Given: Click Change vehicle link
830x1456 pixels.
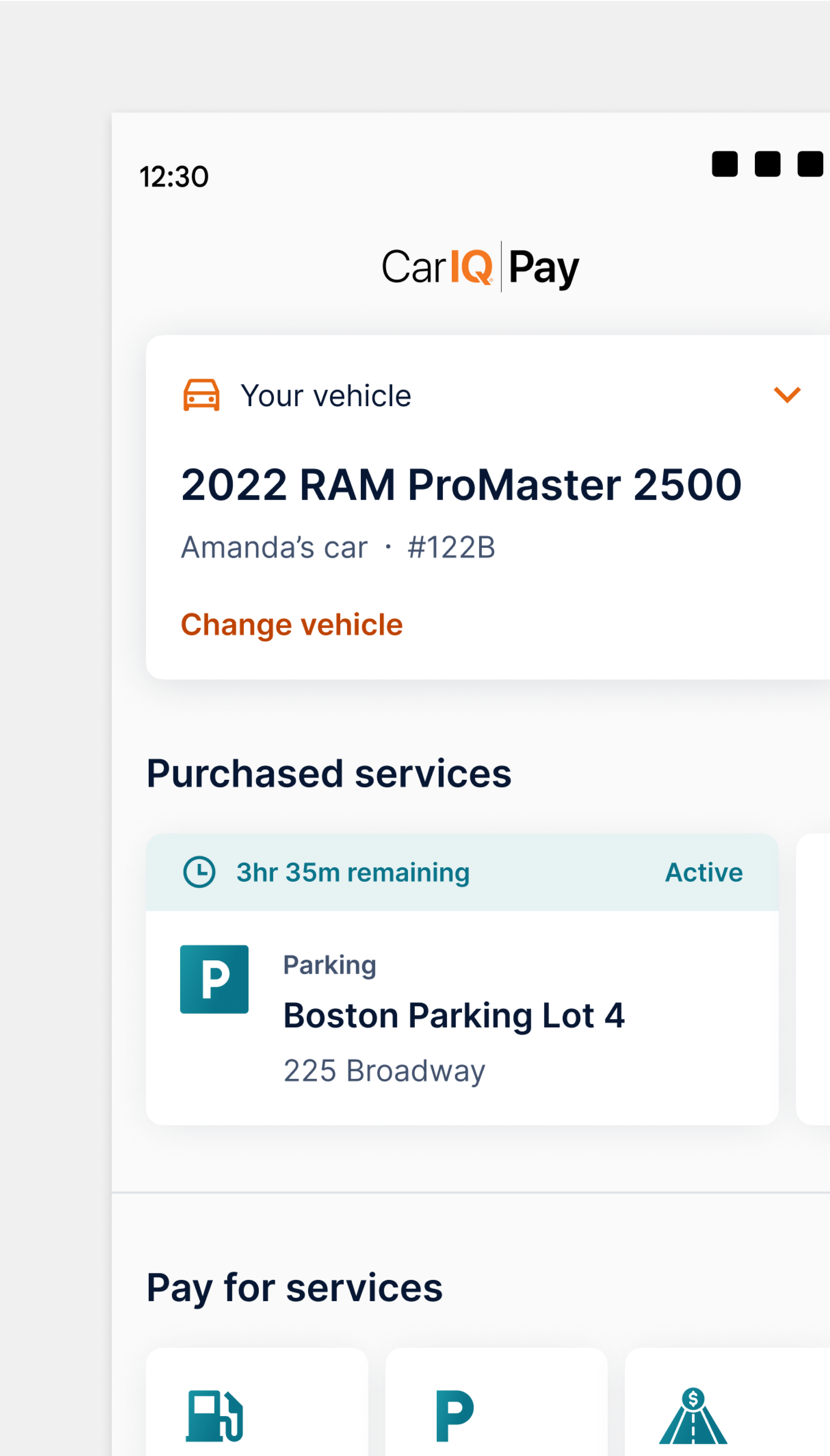Looking at the screenshot, I should pyautogui.click(x=291, y=624).
